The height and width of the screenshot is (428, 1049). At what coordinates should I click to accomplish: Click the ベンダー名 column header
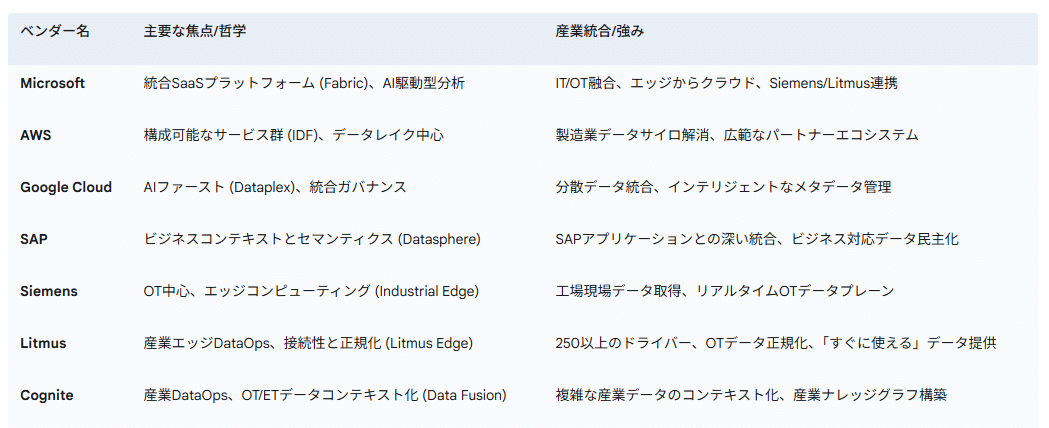(x=55, y=31)
